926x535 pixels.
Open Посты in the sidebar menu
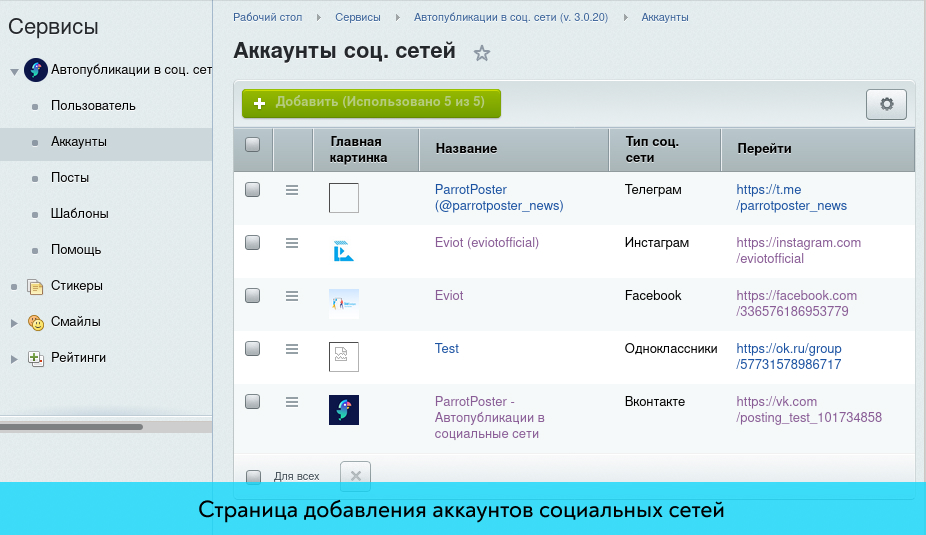pos(70,178)
